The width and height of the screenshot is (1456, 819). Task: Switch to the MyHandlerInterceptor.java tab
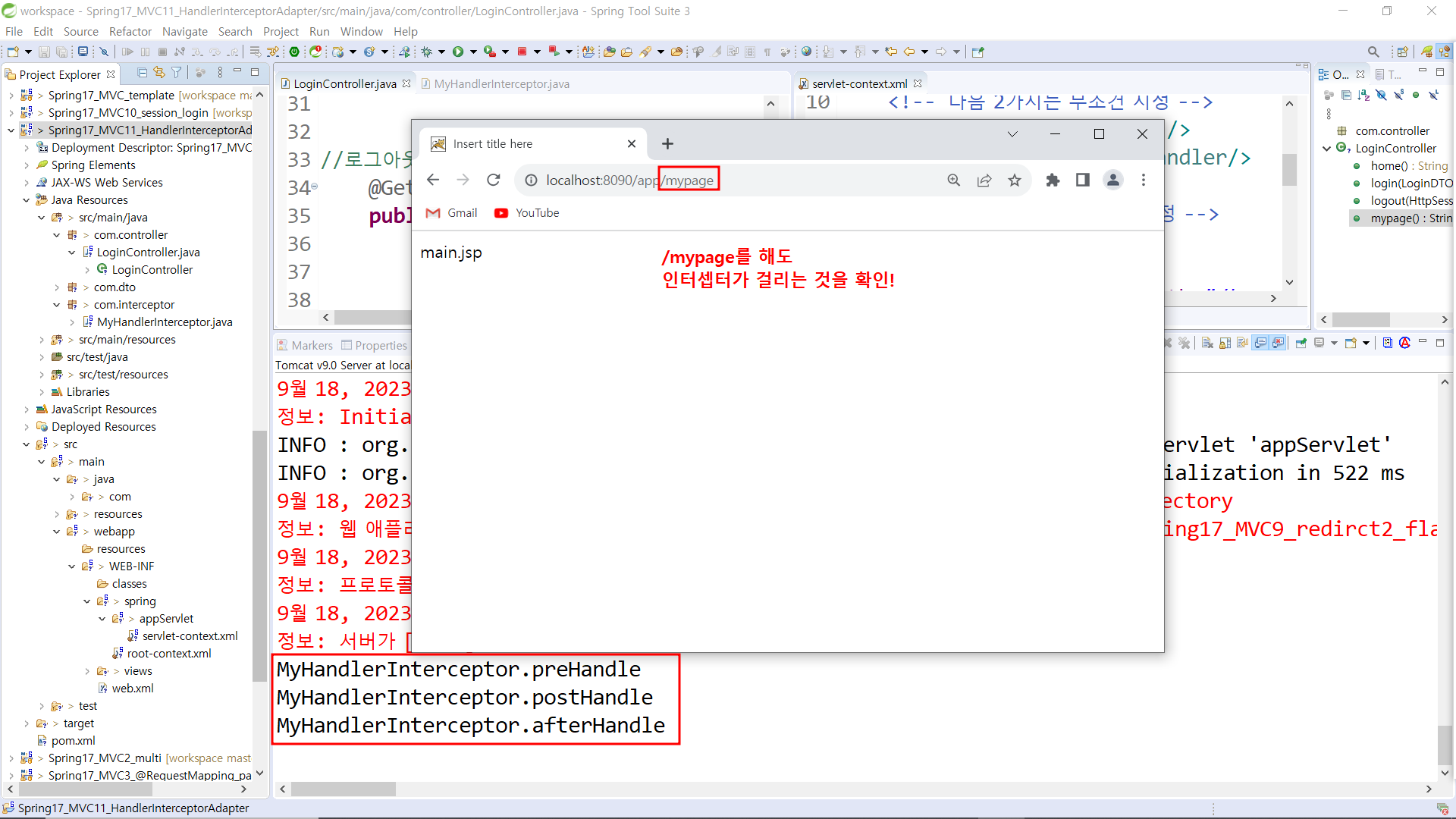click(501, 84)
